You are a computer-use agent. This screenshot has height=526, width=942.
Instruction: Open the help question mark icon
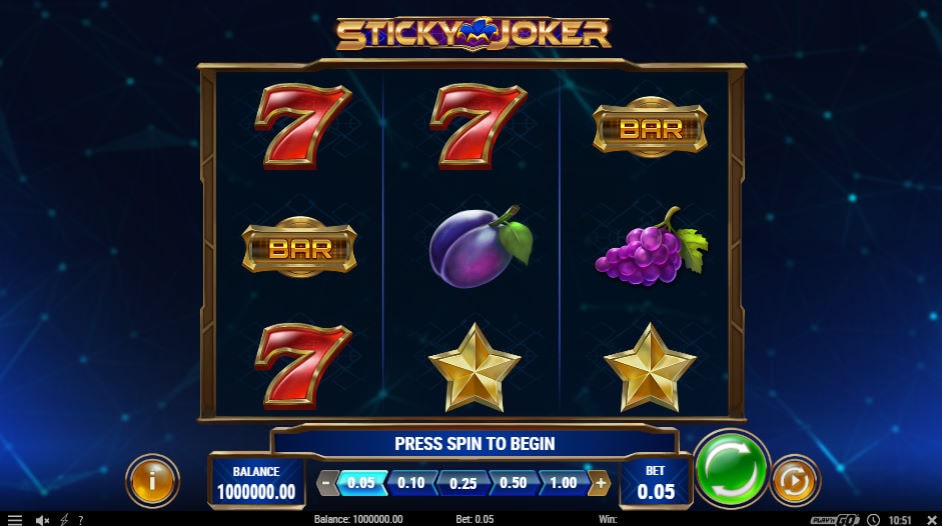[81, 520]
